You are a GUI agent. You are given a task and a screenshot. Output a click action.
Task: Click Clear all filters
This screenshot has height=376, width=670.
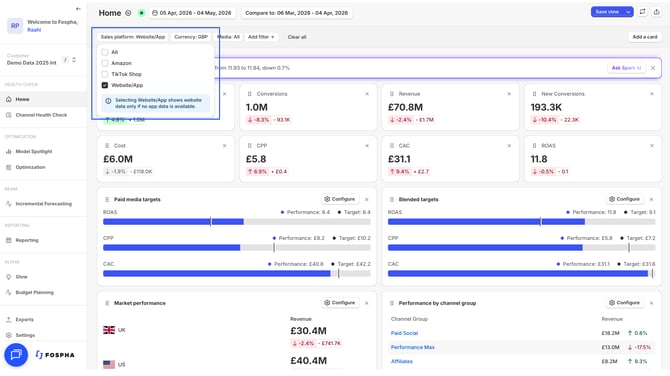297,37
